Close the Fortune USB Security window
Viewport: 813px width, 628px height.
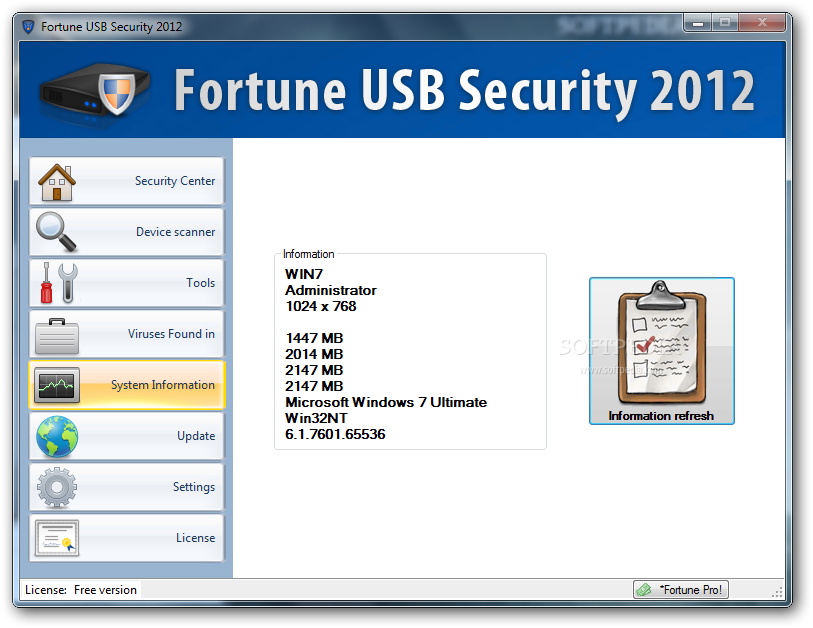(x=762, y=22)
